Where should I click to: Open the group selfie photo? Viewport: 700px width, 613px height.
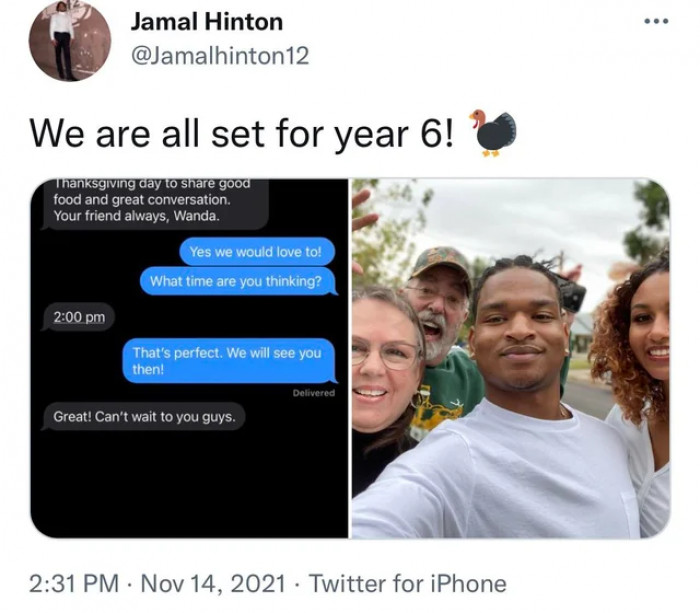[511, 358]
